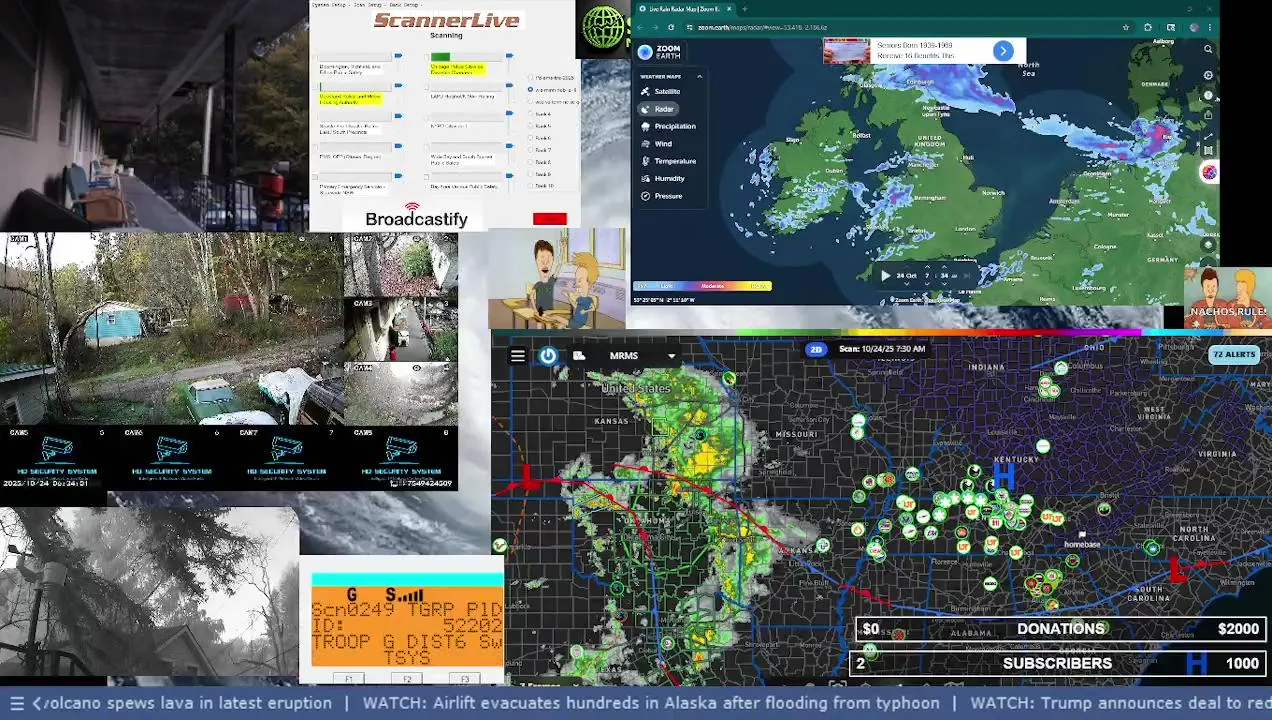Collapse the Weather Maps panel chevron
Screen dimensions: 1272x720
(x=699, y=76)
